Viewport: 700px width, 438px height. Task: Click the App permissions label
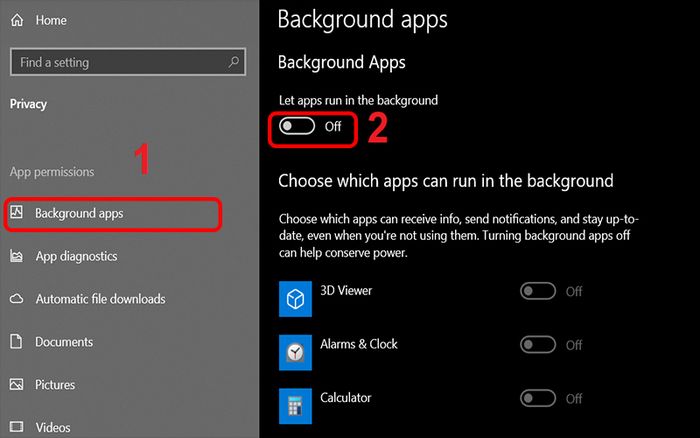tap(52, 172)
